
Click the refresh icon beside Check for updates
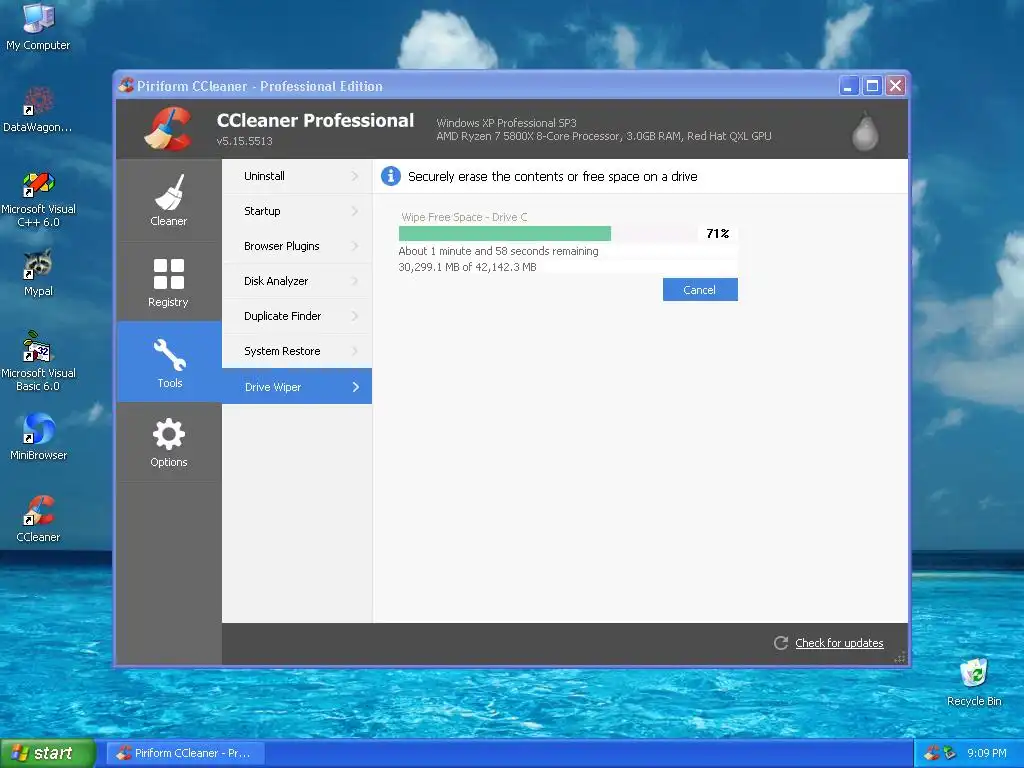(x=780, y=643)
